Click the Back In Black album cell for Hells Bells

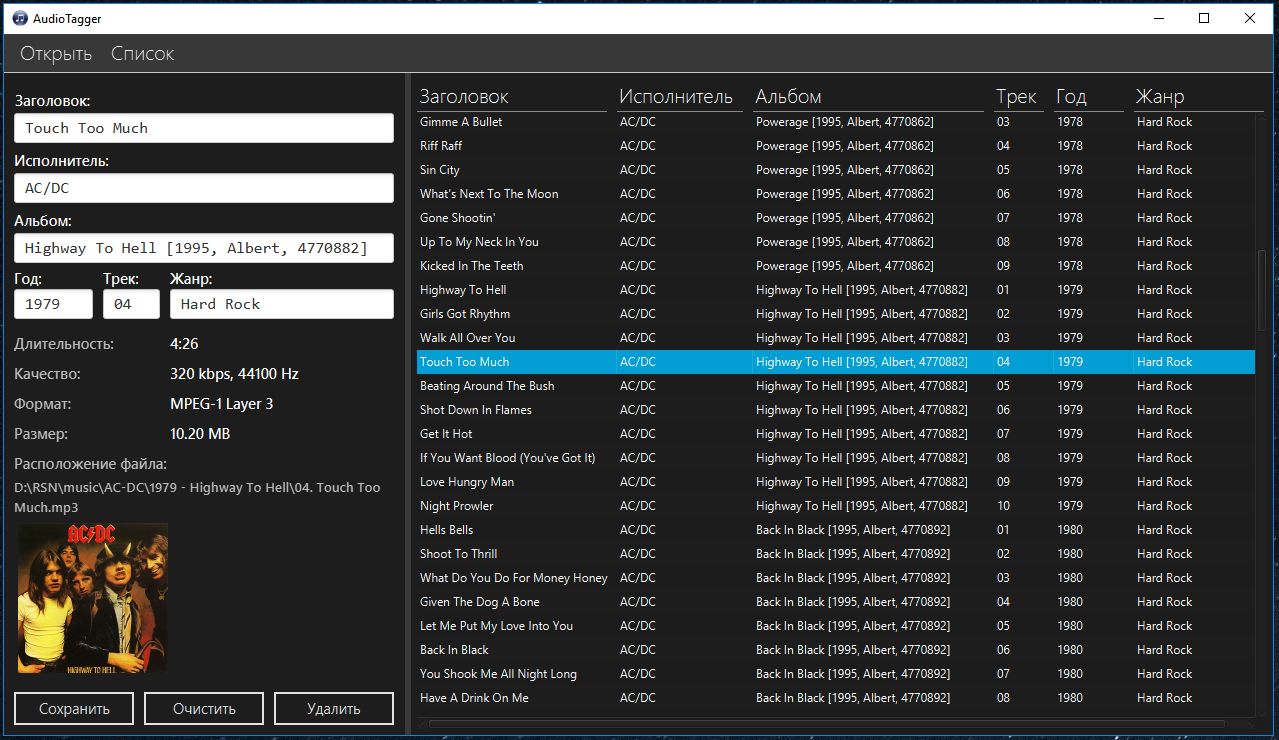[x=853, y=530]
